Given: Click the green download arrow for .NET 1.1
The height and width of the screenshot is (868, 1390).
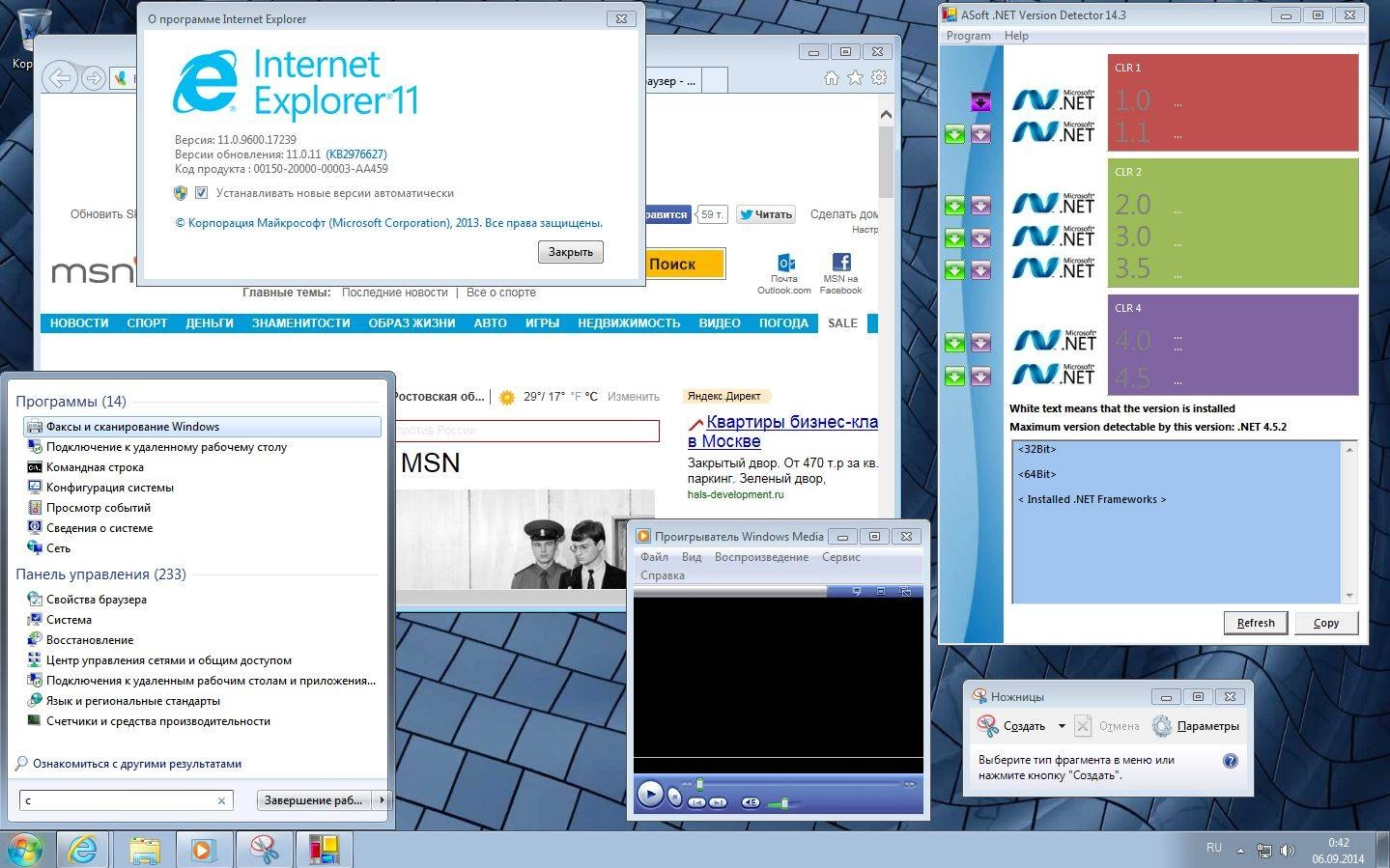Looking at the screenshot, I should click(954, 135).
